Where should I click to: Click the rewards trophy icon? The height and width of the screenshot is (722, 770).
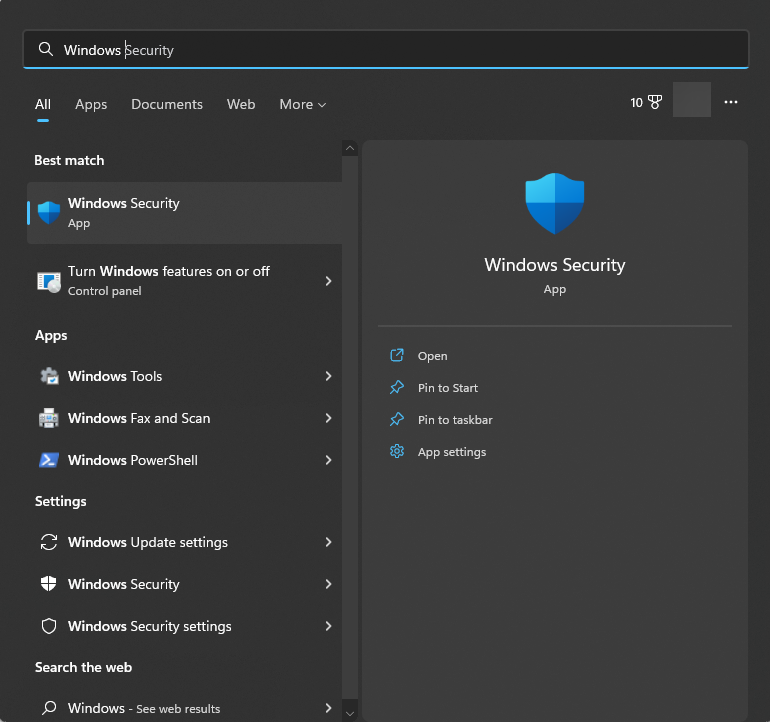click(655, 102)
